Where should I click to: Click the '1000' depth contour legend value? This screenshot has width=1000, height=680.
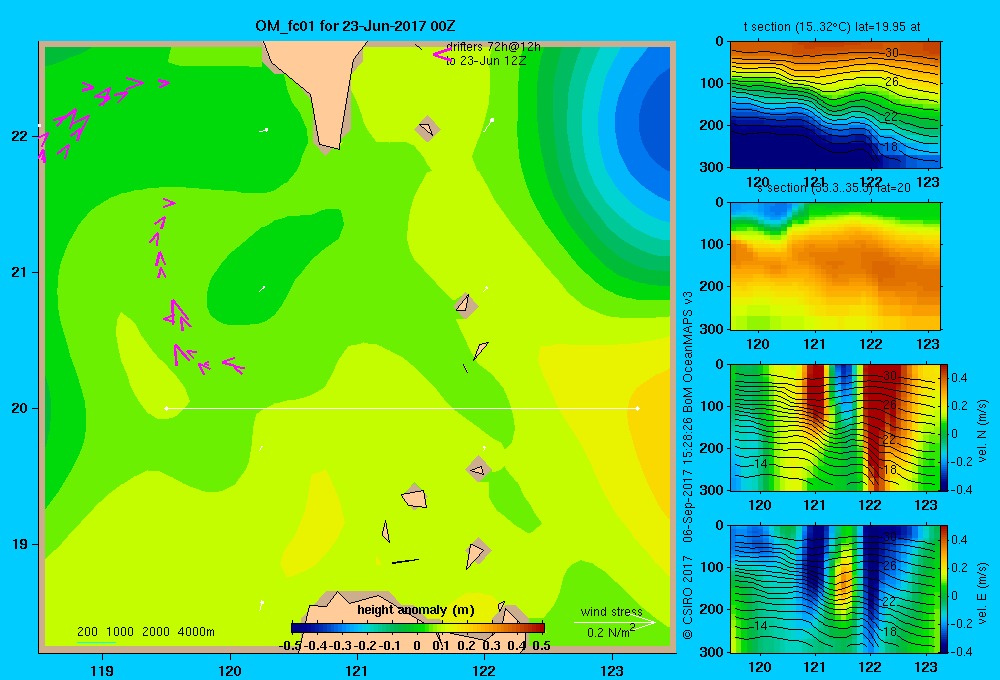click(x=119, y=632)
